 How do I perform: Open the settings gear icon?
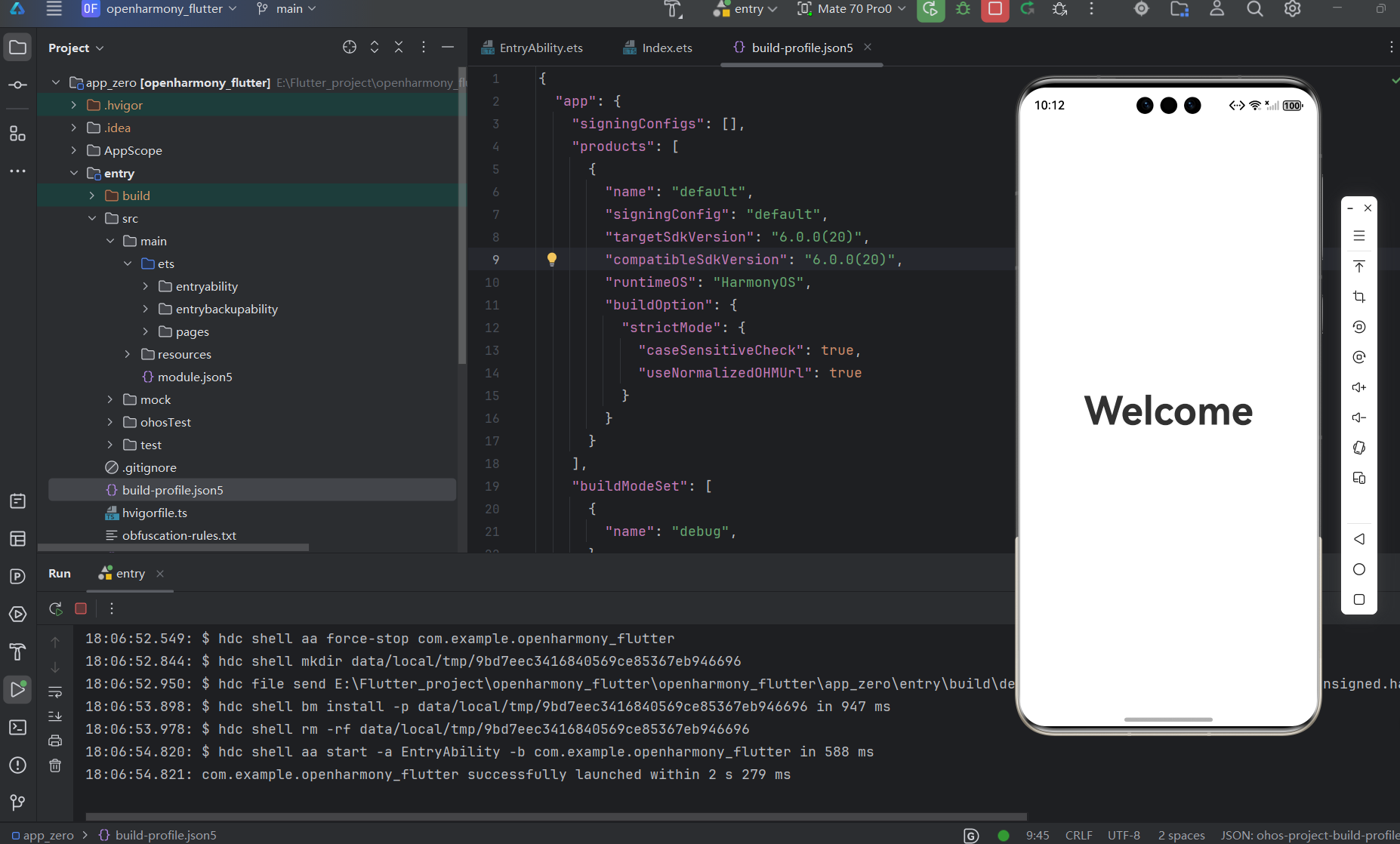point(1293,9)
